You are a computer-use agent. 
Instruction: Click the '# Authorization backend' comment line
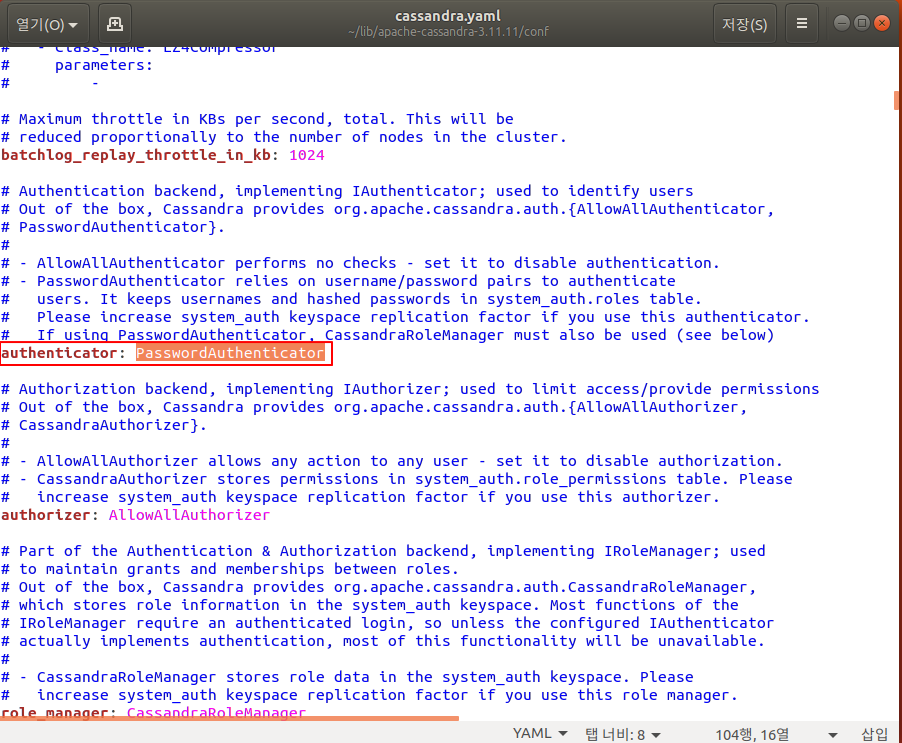tap(410, 389)
